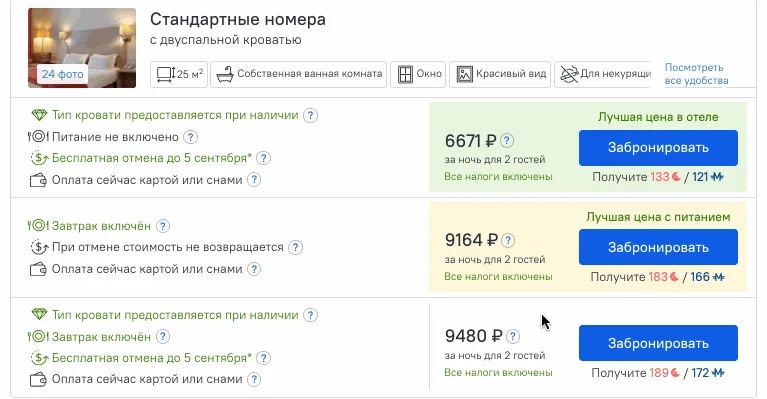Open help for first 'Бесплатная отмена до 5 сентября'
The image size is (767, 399).
pos(264,158)
